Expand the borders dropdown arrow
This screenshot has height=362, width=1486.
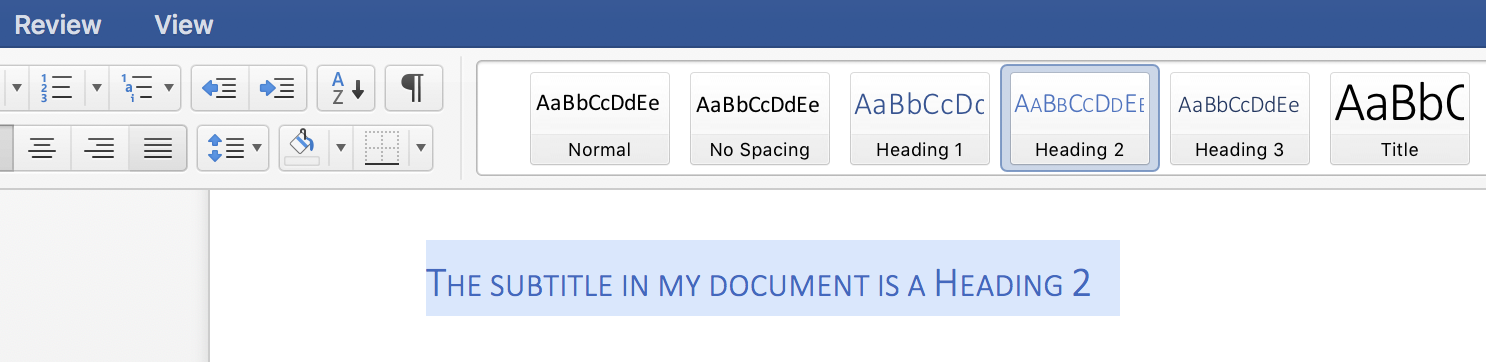(420, 149)
